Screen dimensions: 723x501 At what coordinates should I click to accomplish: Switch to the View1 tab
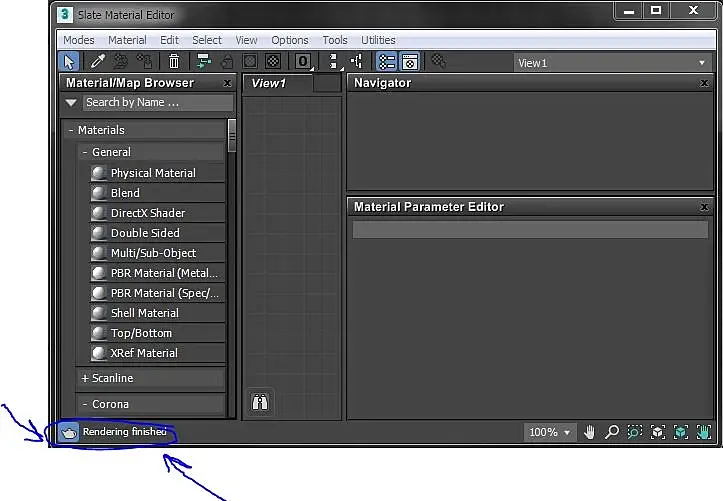point(278,83)
